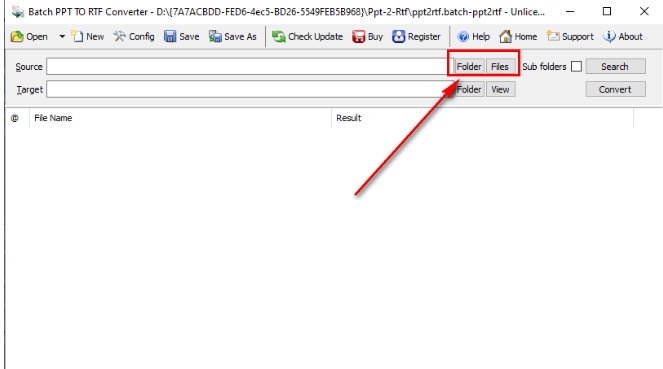Maximize the converter window
The width and height of the screenshot is (663, 369).
pyautogui.click(x=607, y=11)
